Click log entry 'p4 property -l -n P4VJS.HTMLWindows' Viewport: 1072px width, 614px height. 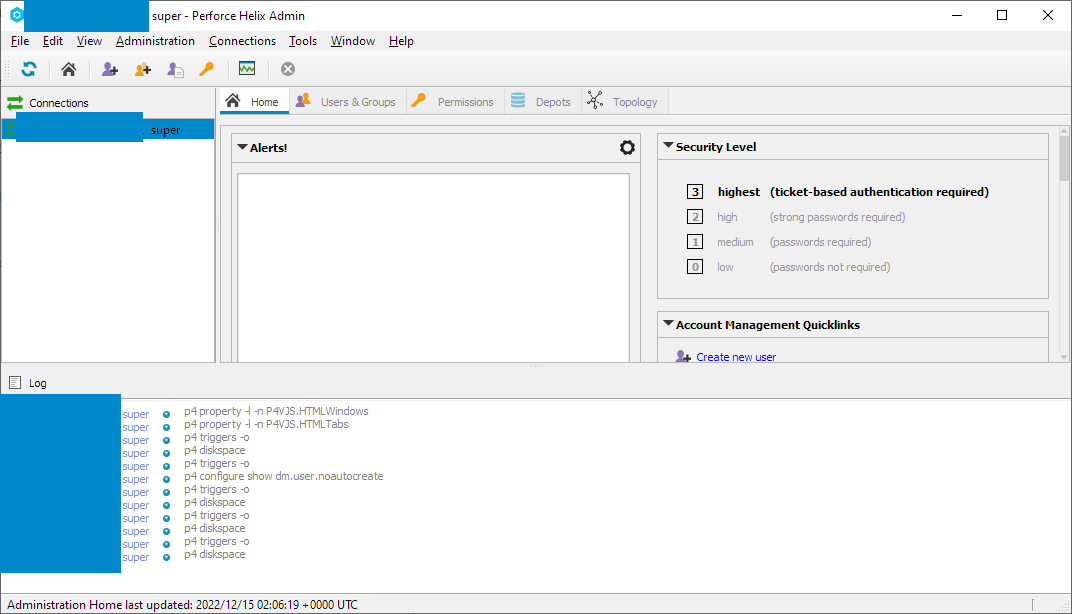276,411
